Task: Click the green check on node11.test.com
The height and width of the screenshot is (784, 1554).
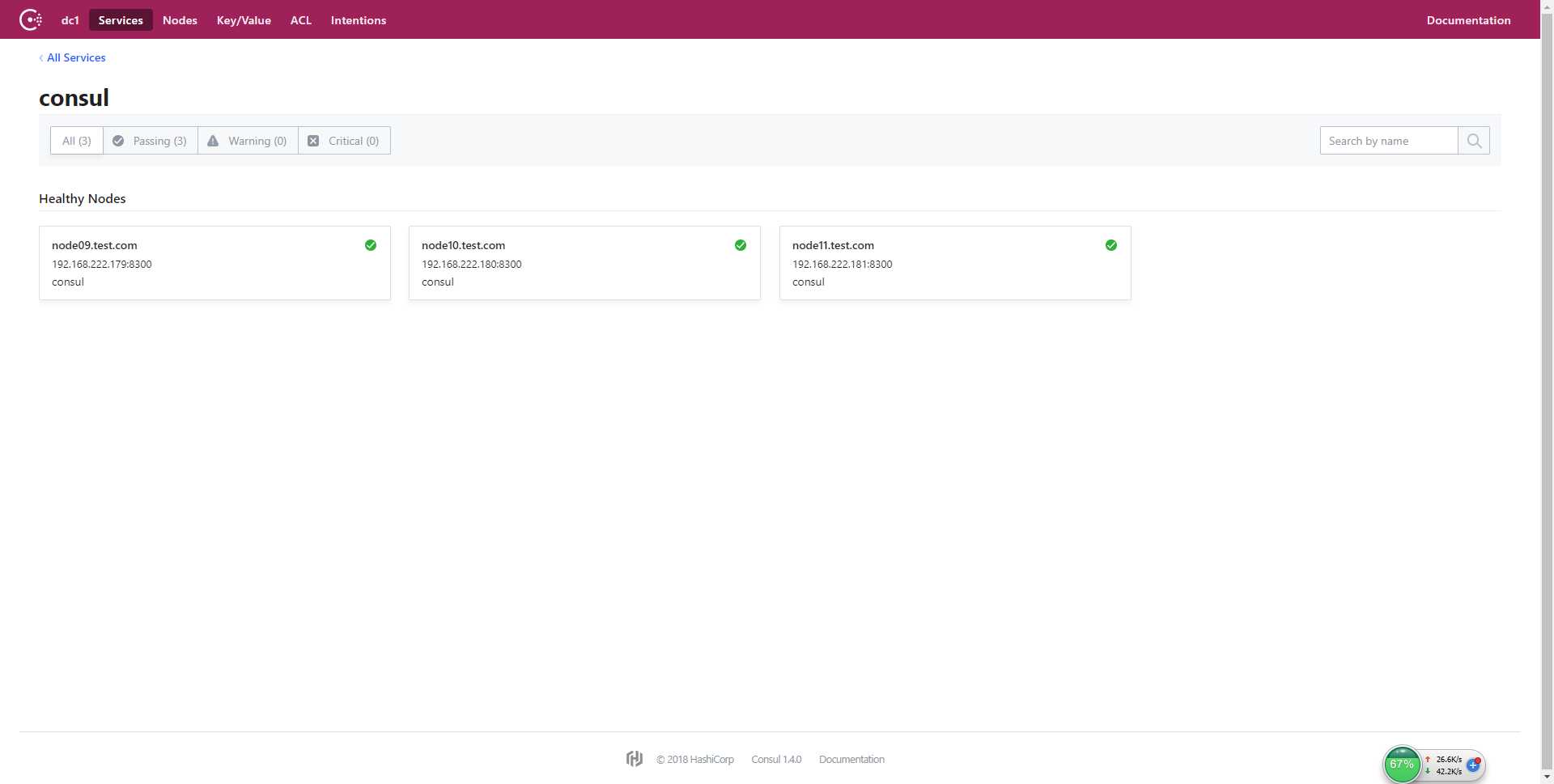Action: 1111,245
